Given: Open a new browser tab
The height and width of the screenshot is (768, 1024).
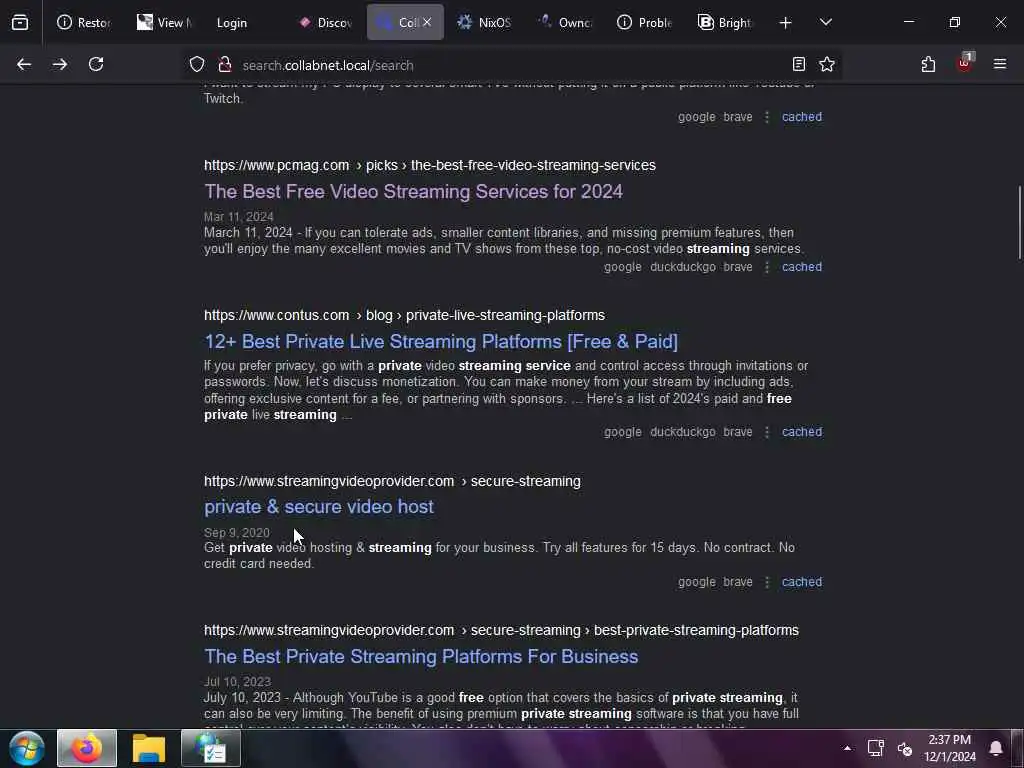Looking at the screenshot, I should (x=786, y=23).
